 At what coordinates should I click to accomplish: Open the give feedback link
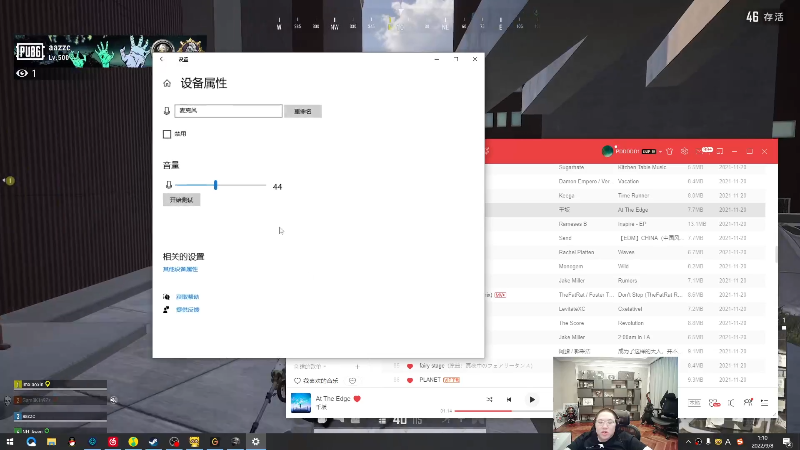pos(187,310)
